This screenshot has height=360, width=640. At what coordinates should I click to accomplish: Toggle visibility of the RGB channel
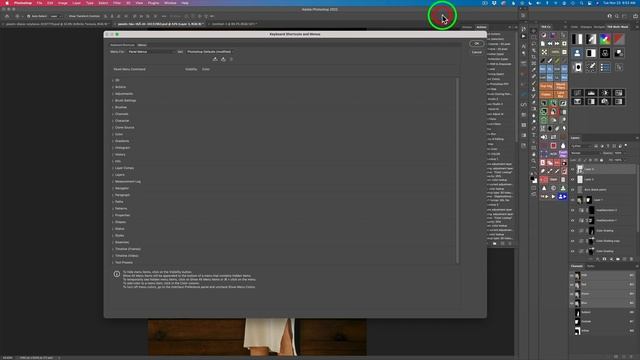[572, 276]
